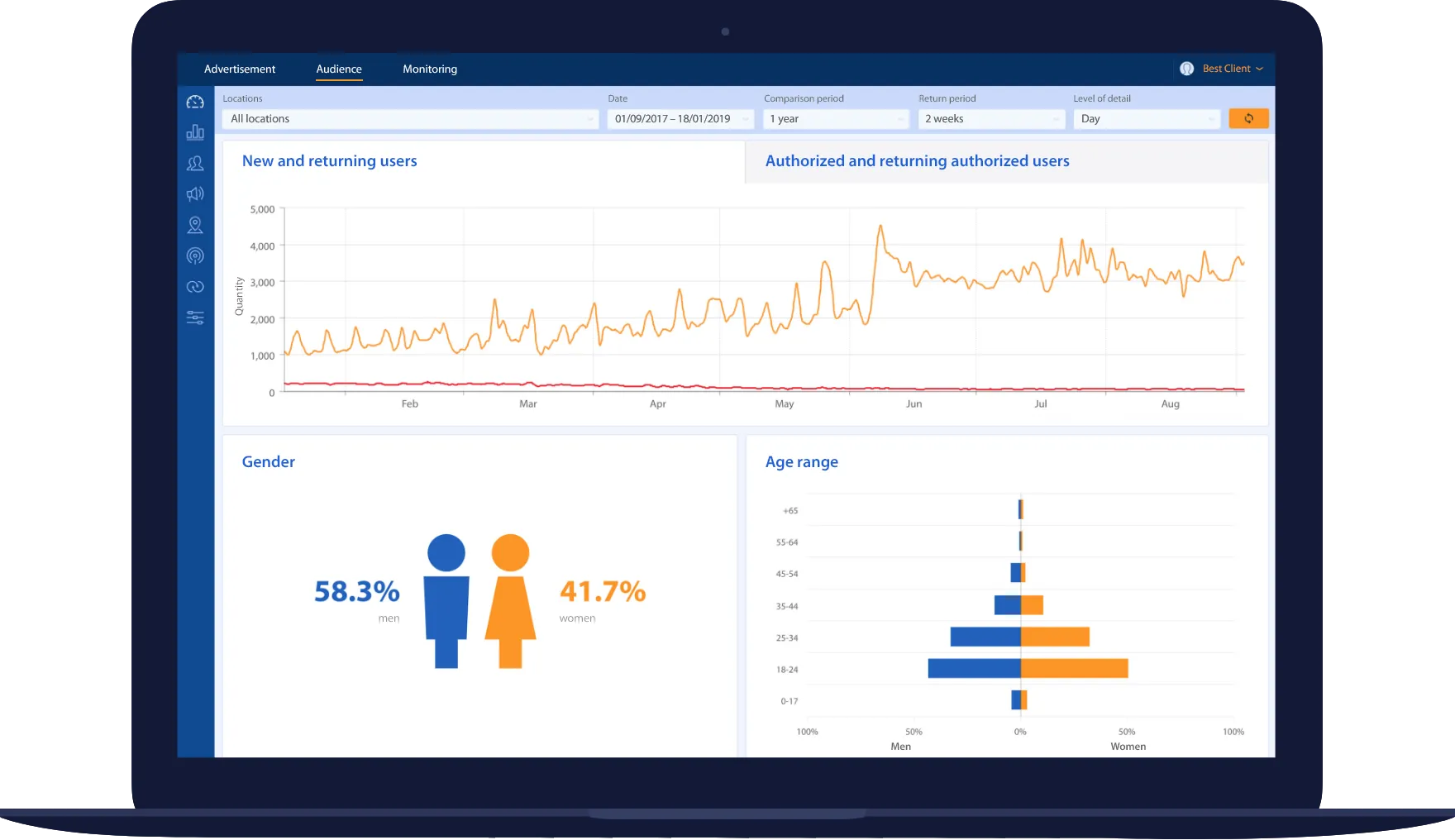Click the 5,000 quantity axis label
The height and width of the screenshot is (840, 1455).
tap(262, 210)
